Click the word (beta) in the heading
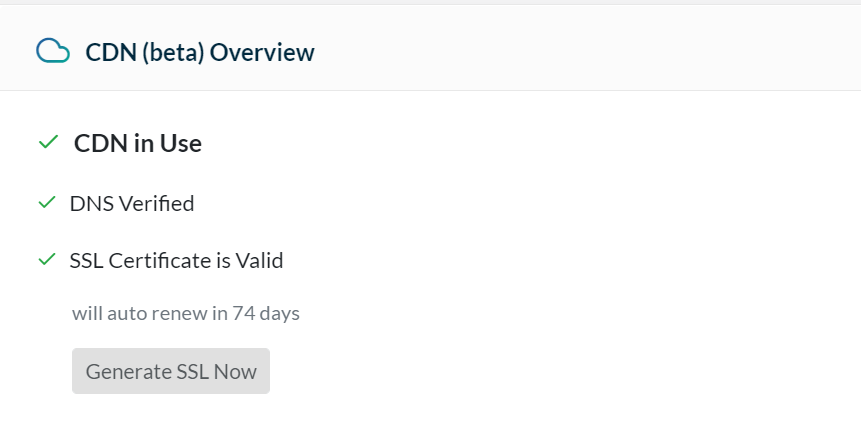The image size is (861, 424). [173, 52]
